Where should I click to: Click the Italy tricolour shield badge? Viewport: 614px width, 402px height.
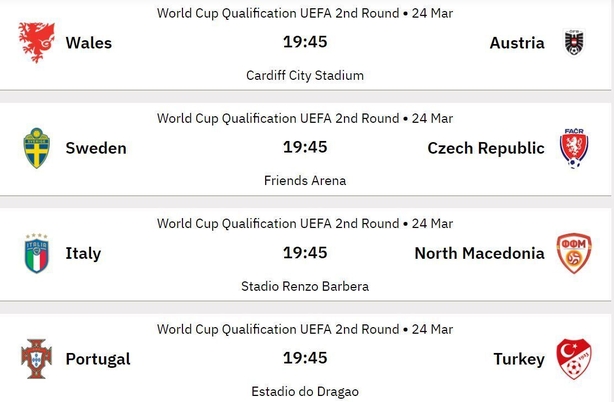point(36,253)
